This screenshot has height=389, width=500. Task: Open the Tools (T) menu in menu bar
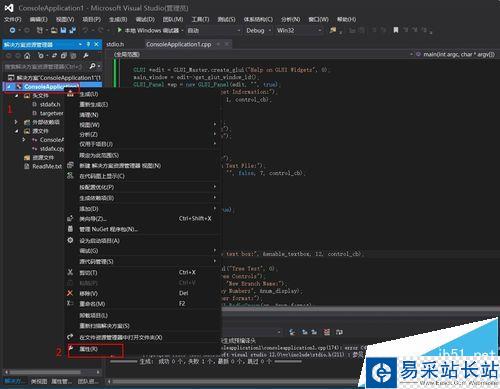[x=200, y=19]
